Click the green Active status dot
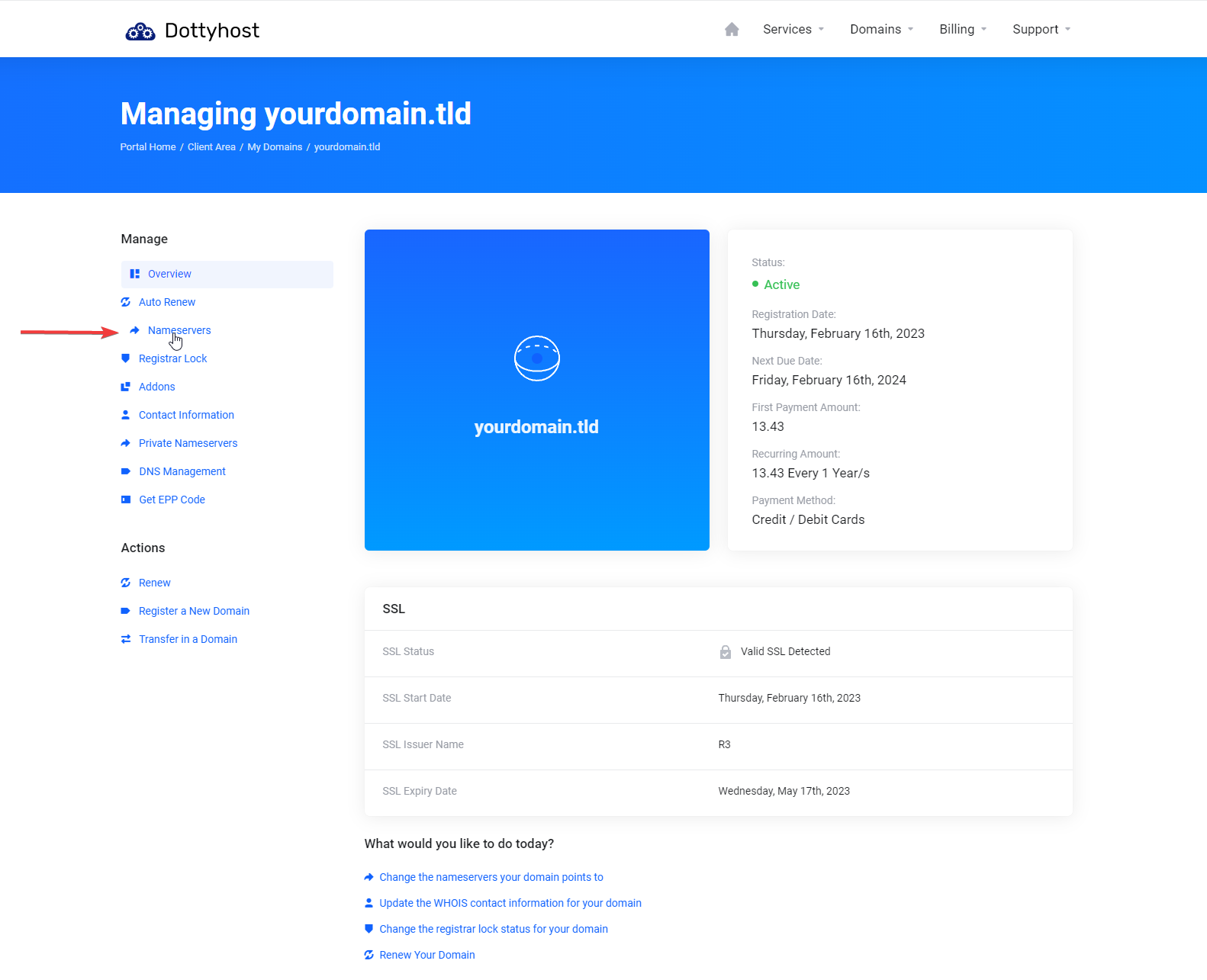Screen dimensions: 1207x980 click(755, 284)
